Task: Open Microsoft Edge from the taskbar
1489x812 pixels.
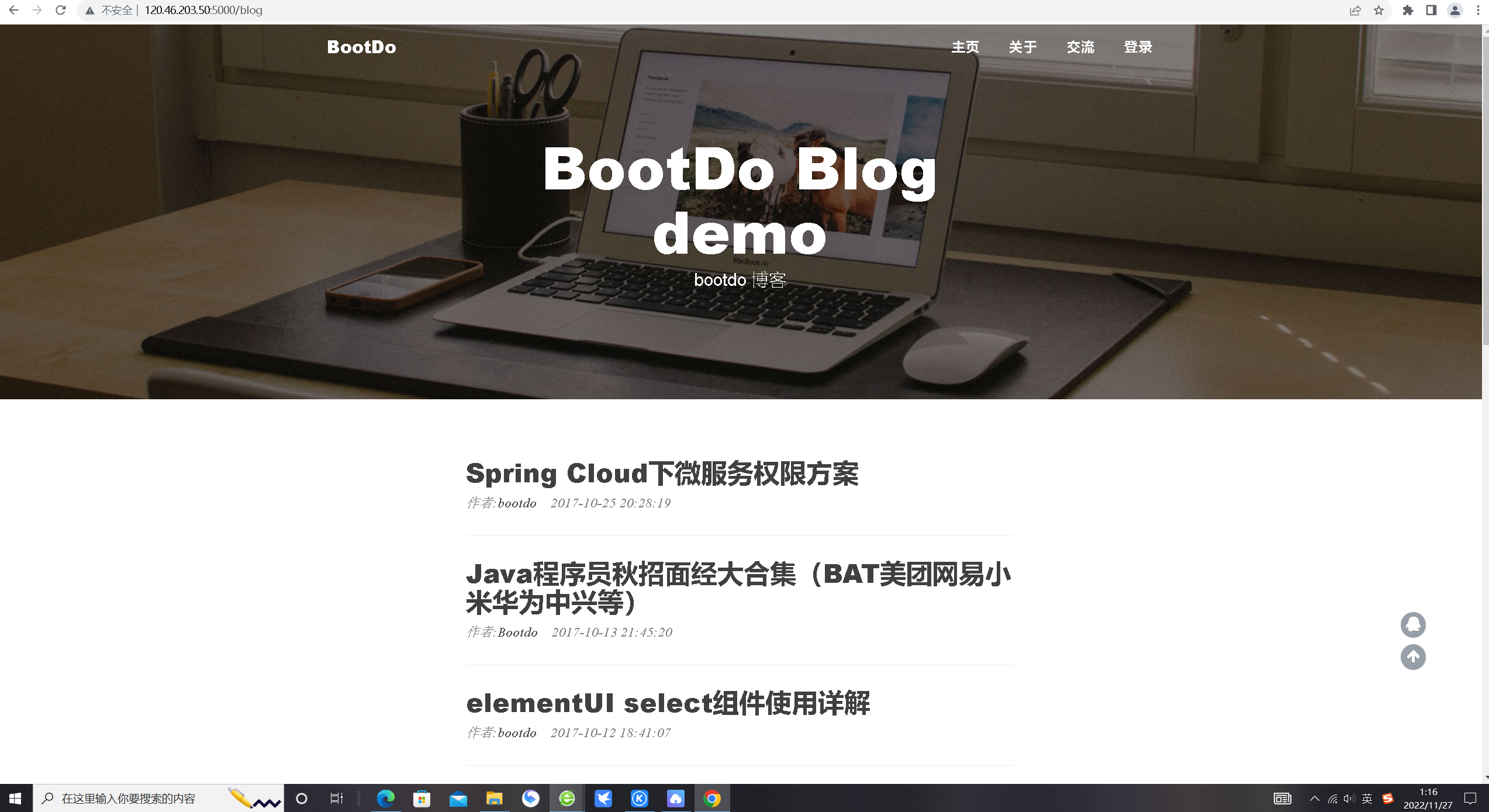Action: (385, 798)
